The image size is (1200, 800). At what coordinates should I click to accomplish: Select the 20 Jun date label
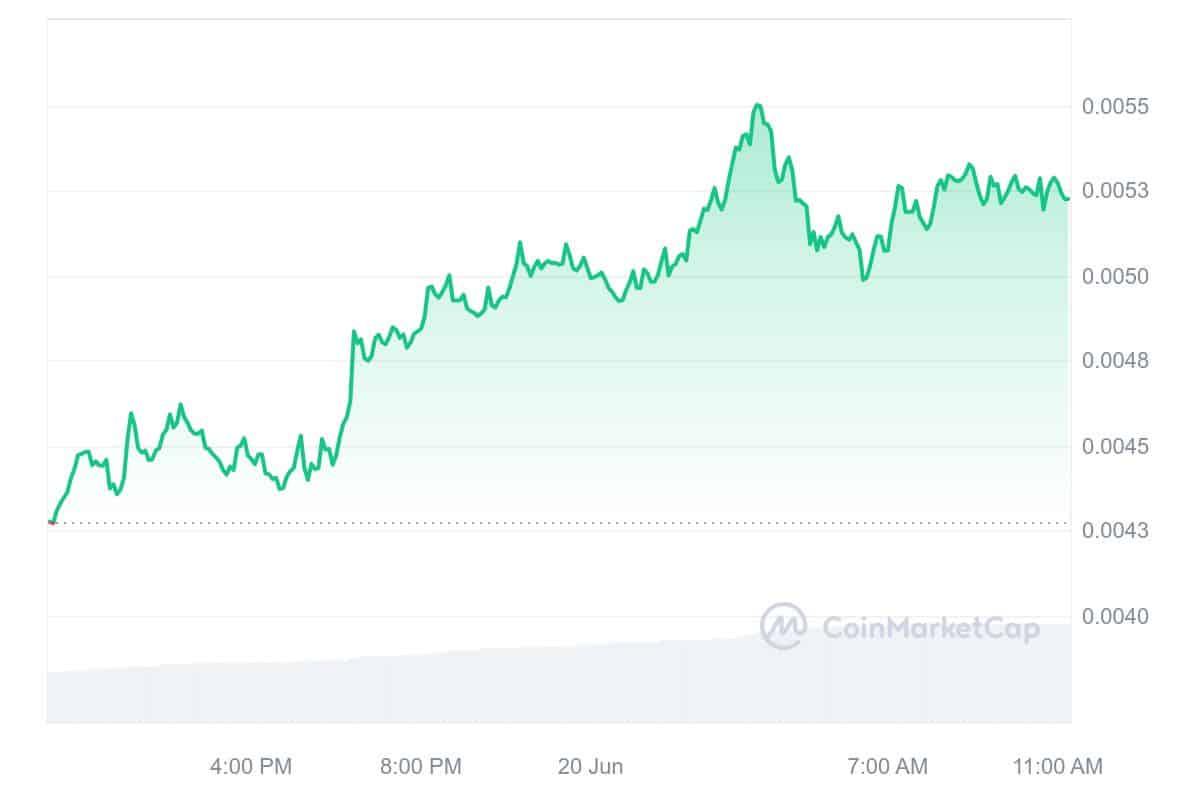coord(590,767)
